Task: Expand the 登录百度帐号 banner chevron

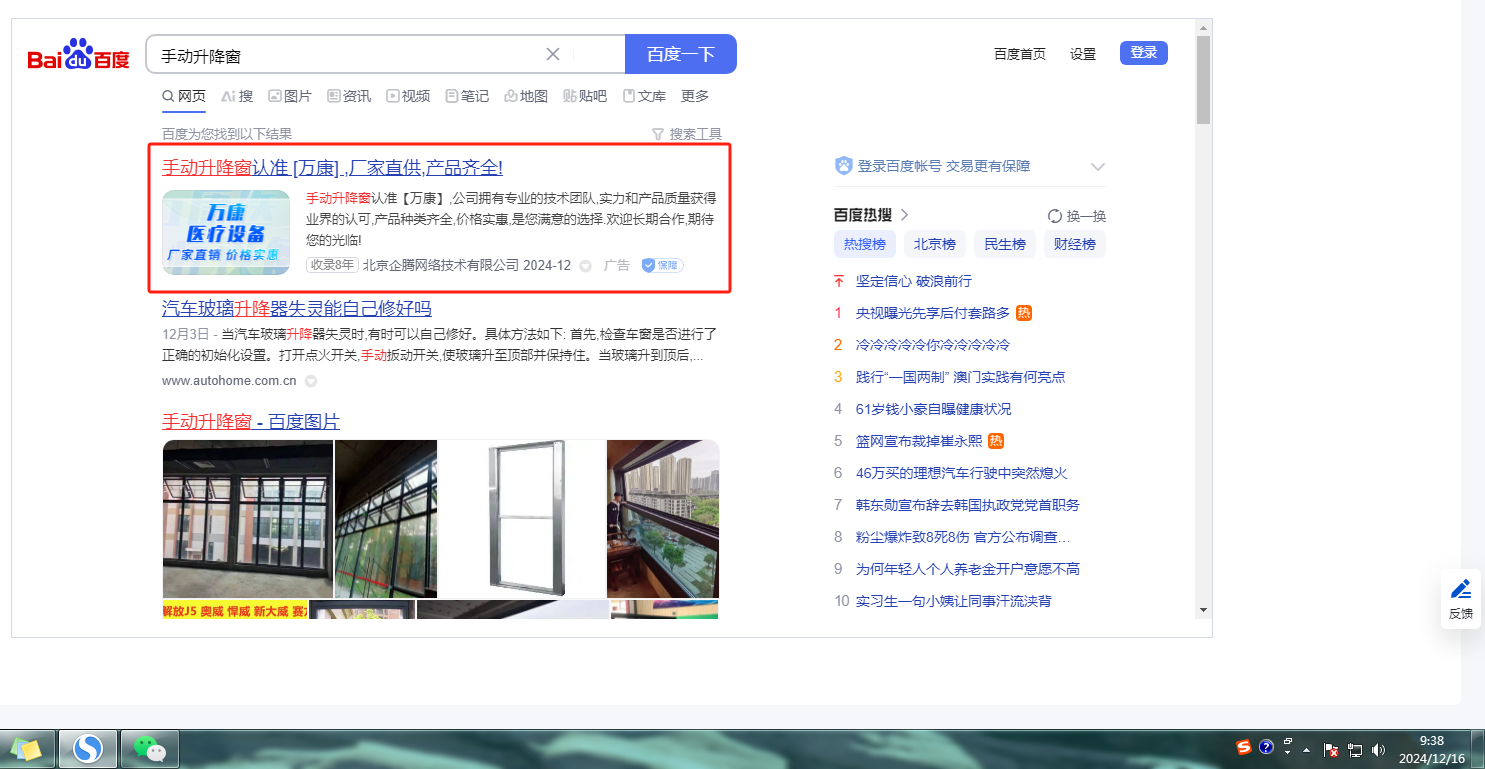Action: pyautogui.click(x=1097, y=167)
